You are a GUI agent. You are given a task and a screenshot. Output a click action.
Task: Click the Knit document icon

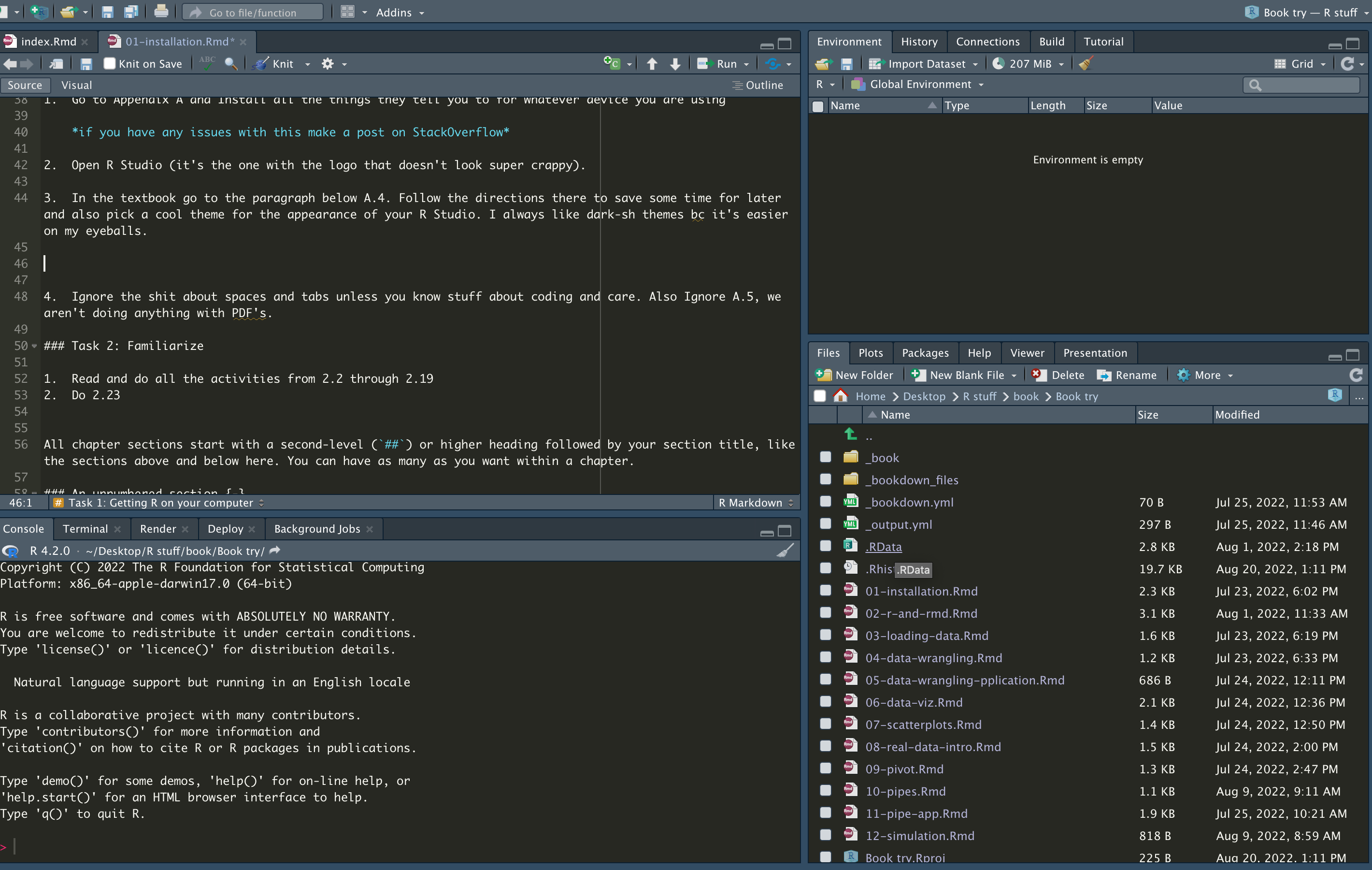point(261,64)
